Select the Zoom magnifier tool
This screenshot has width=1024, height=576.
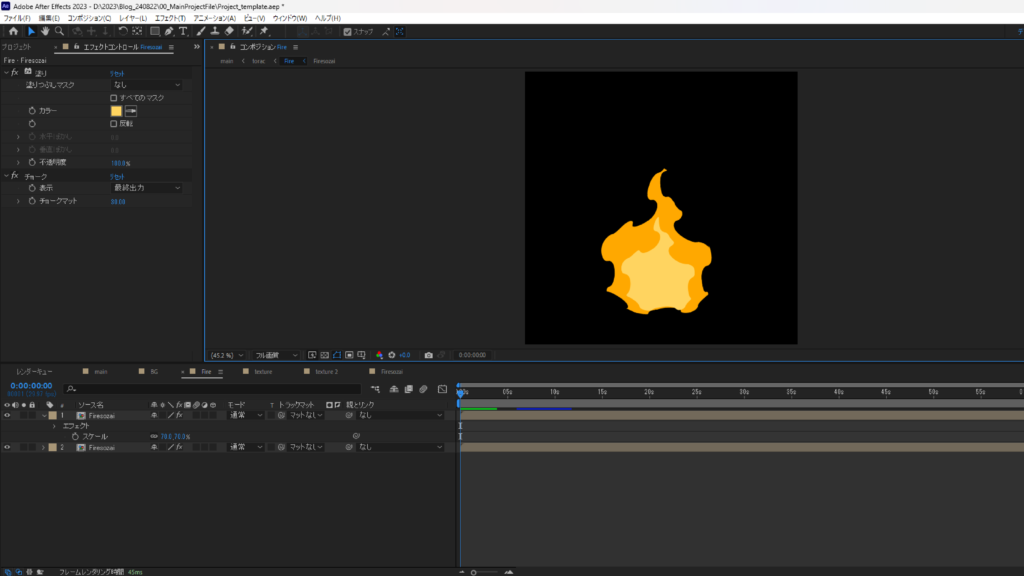[60, 31]
